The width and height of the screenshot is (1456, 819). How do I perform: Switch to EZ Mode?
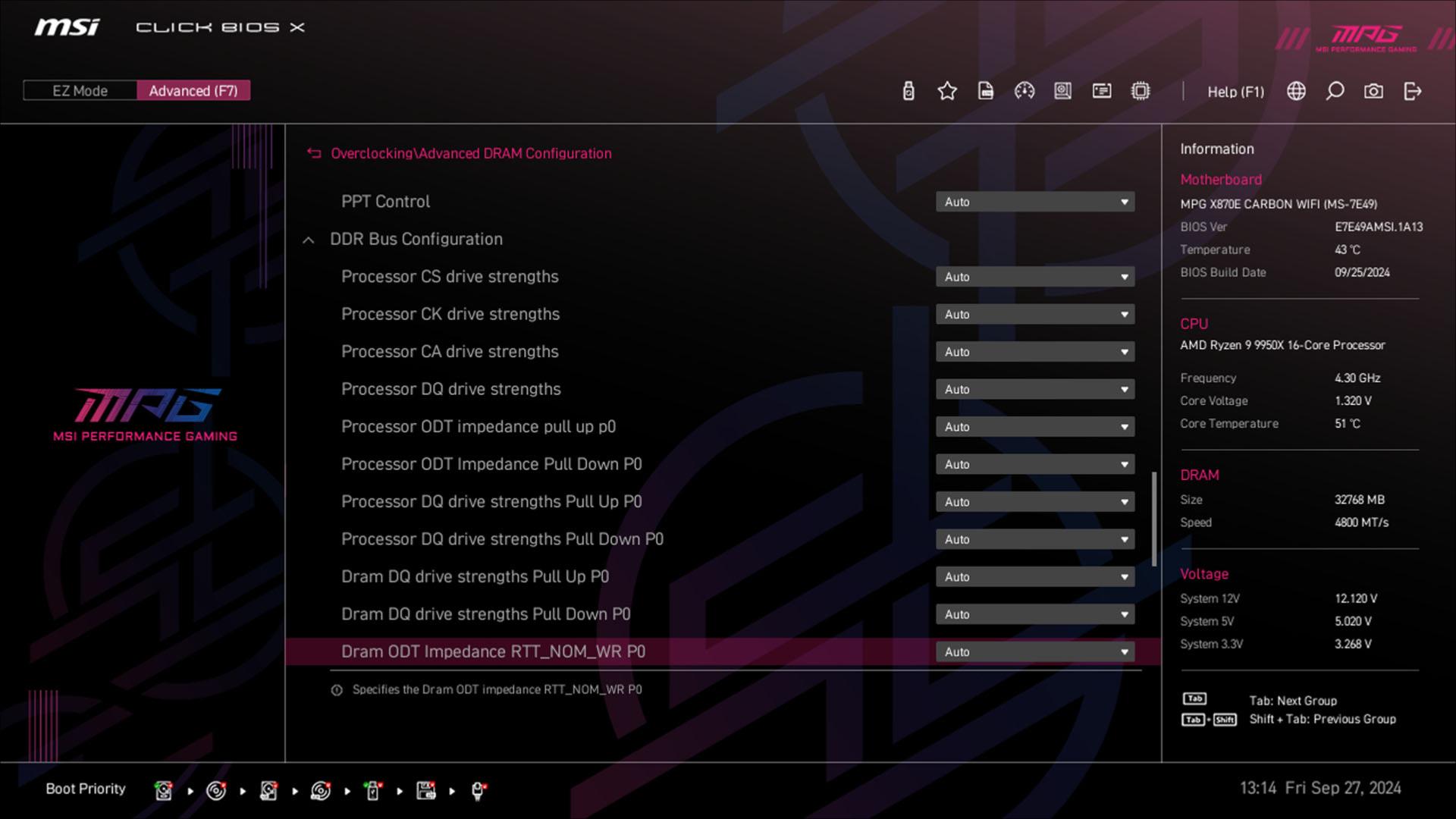pyautogui.click(x=80, y=91)
